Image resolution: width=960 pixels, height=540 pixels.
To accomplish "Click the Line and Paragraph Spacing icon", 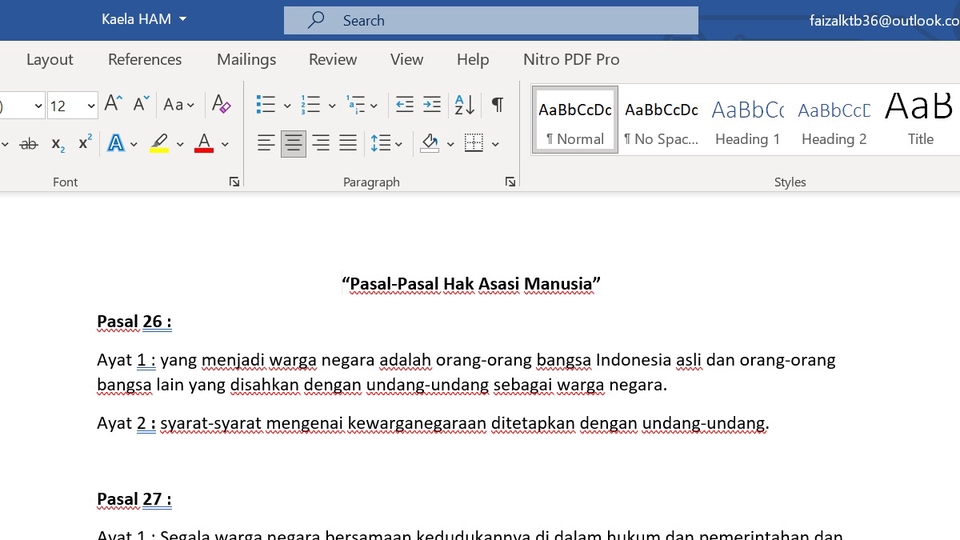I will [380, 143].
